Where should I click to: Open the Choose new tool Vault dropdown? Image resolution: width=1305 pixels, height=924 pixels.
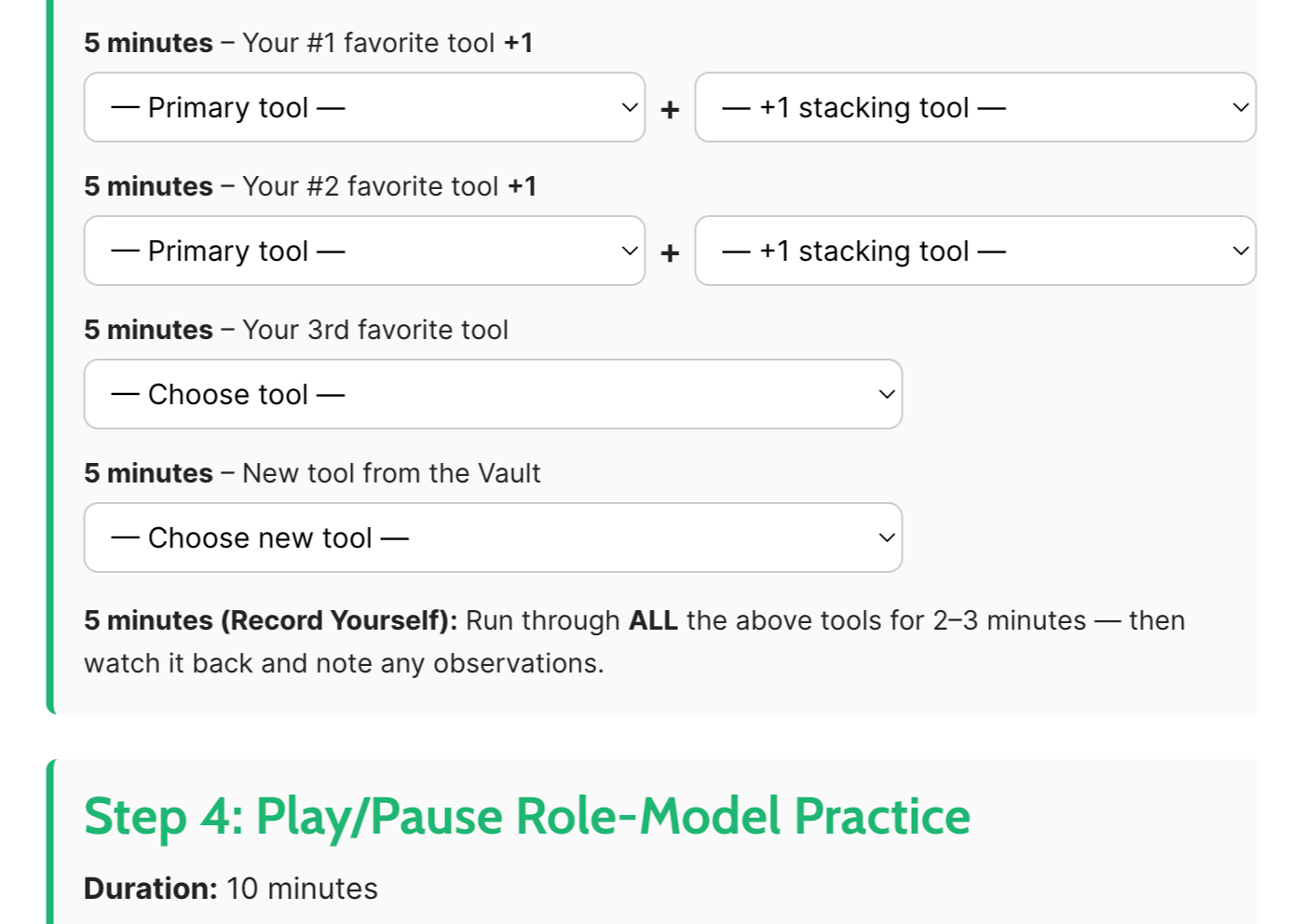pyautogui.click(x=492, y=537)
